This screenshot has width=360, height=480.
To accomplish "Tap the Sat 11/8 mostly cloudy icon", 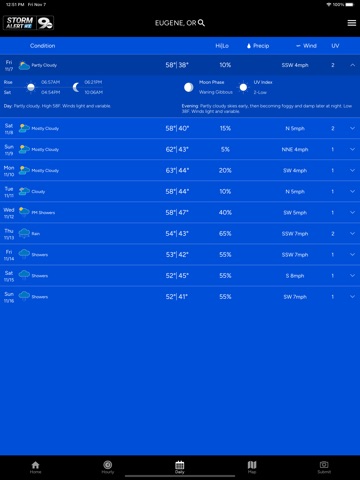I will pos(24,128).
